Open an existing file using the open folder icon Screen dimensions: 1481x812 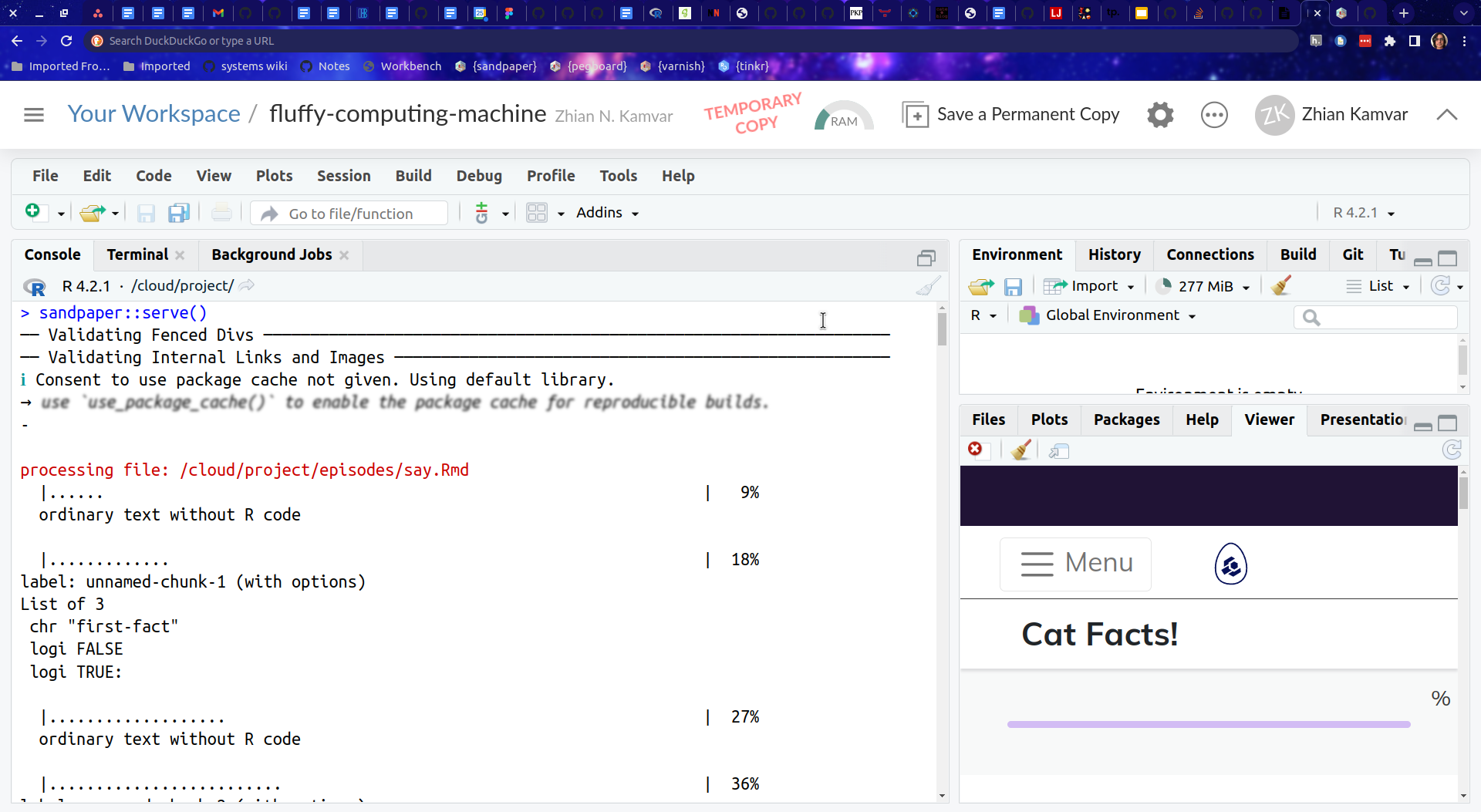[91, 212]
